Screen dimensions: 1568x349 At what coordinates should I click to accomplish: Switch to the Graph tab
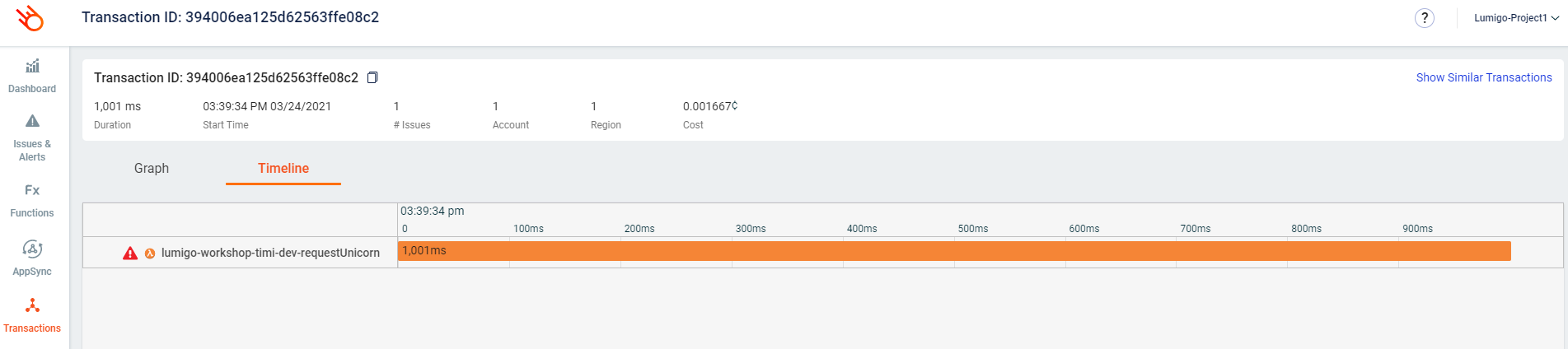(x=152, y=168)
